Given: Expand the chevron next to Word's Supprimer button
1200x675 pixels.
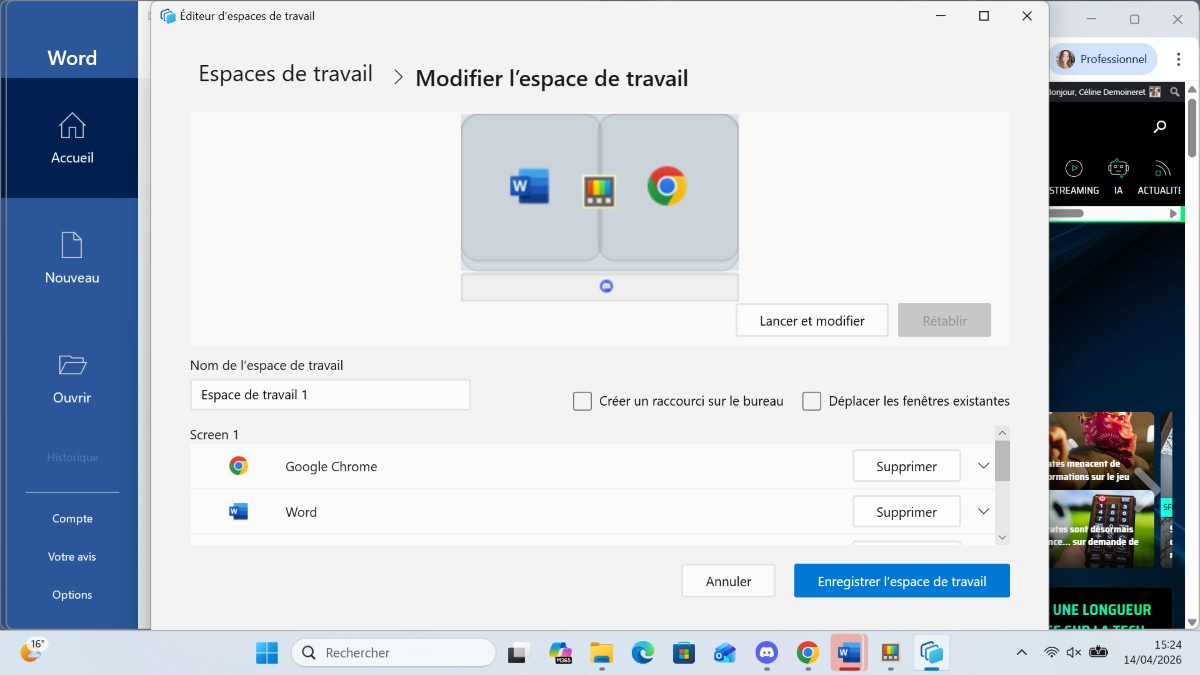Looking at the screenshot, I should click(983, 511).
